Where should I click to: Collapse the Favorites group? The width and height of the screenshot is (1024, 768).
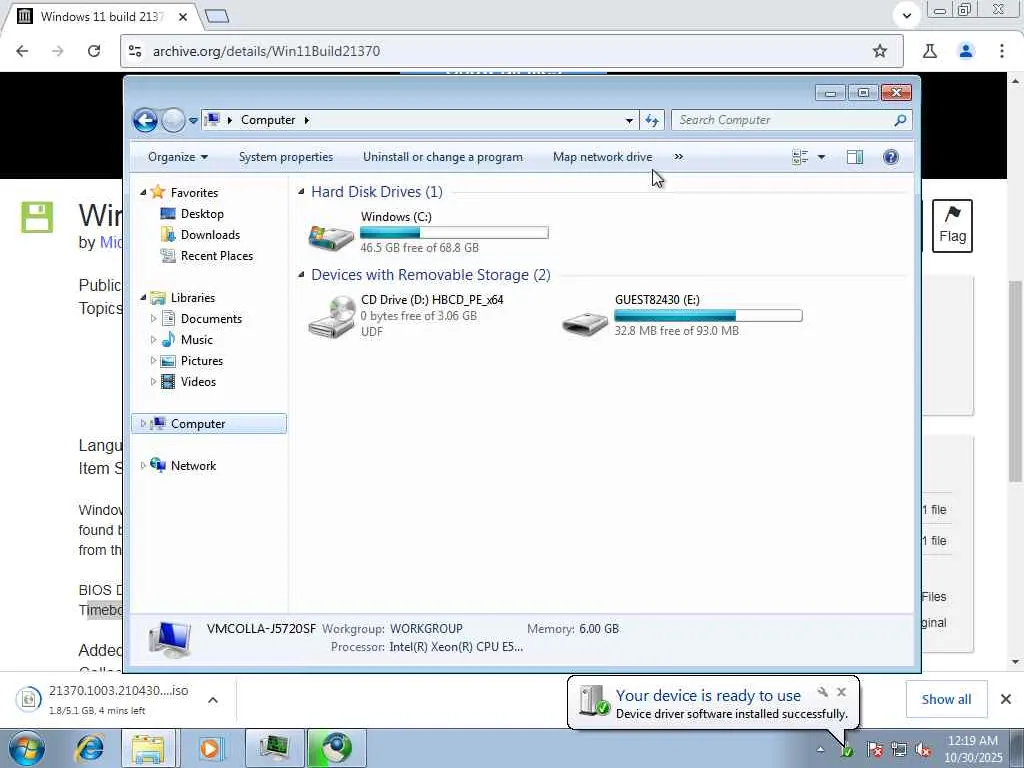143,192
